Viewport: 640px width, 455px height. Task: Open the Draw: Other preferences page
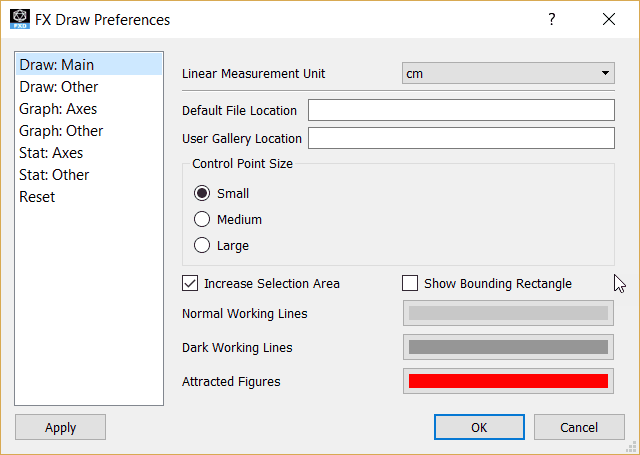pos(89,87)
